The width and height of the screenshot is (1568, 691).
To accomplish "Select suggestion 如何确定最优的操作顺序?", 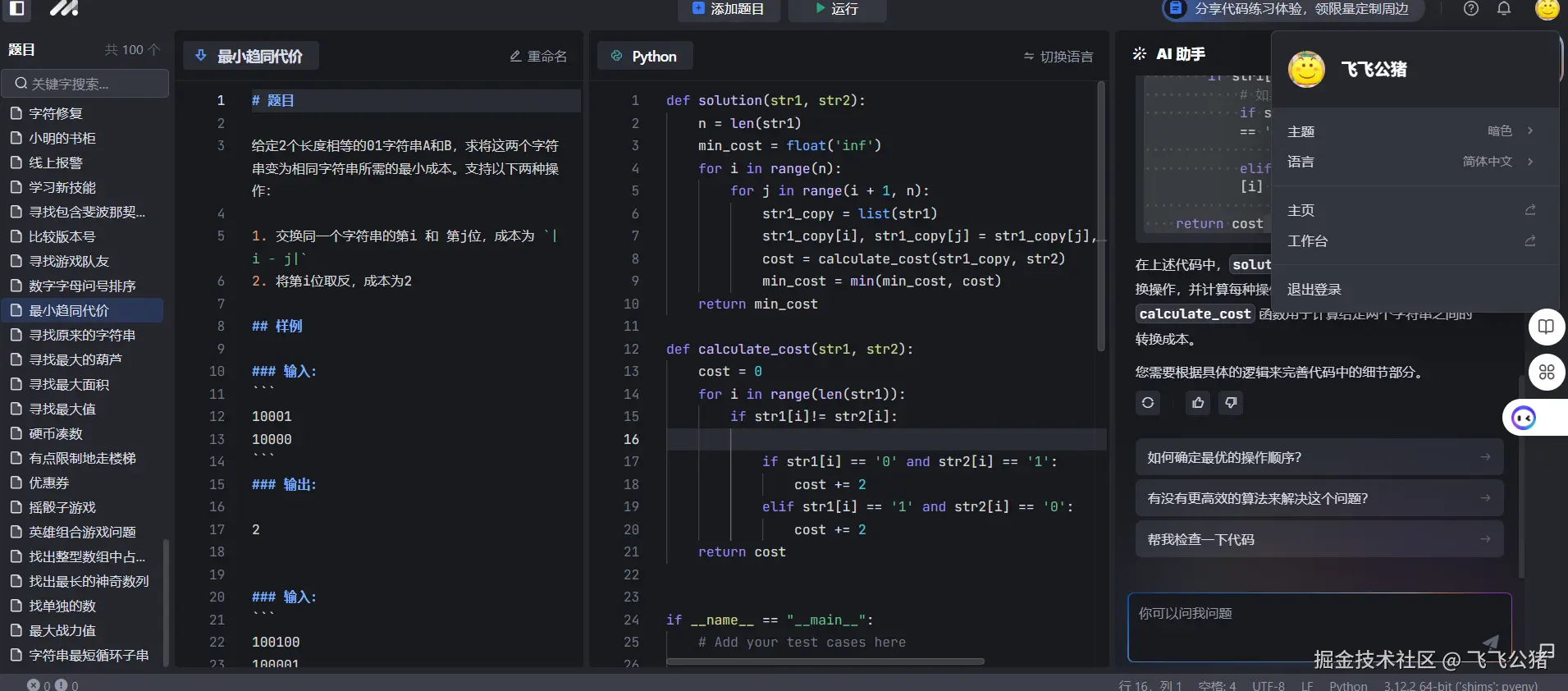I will pos(1319,457).
